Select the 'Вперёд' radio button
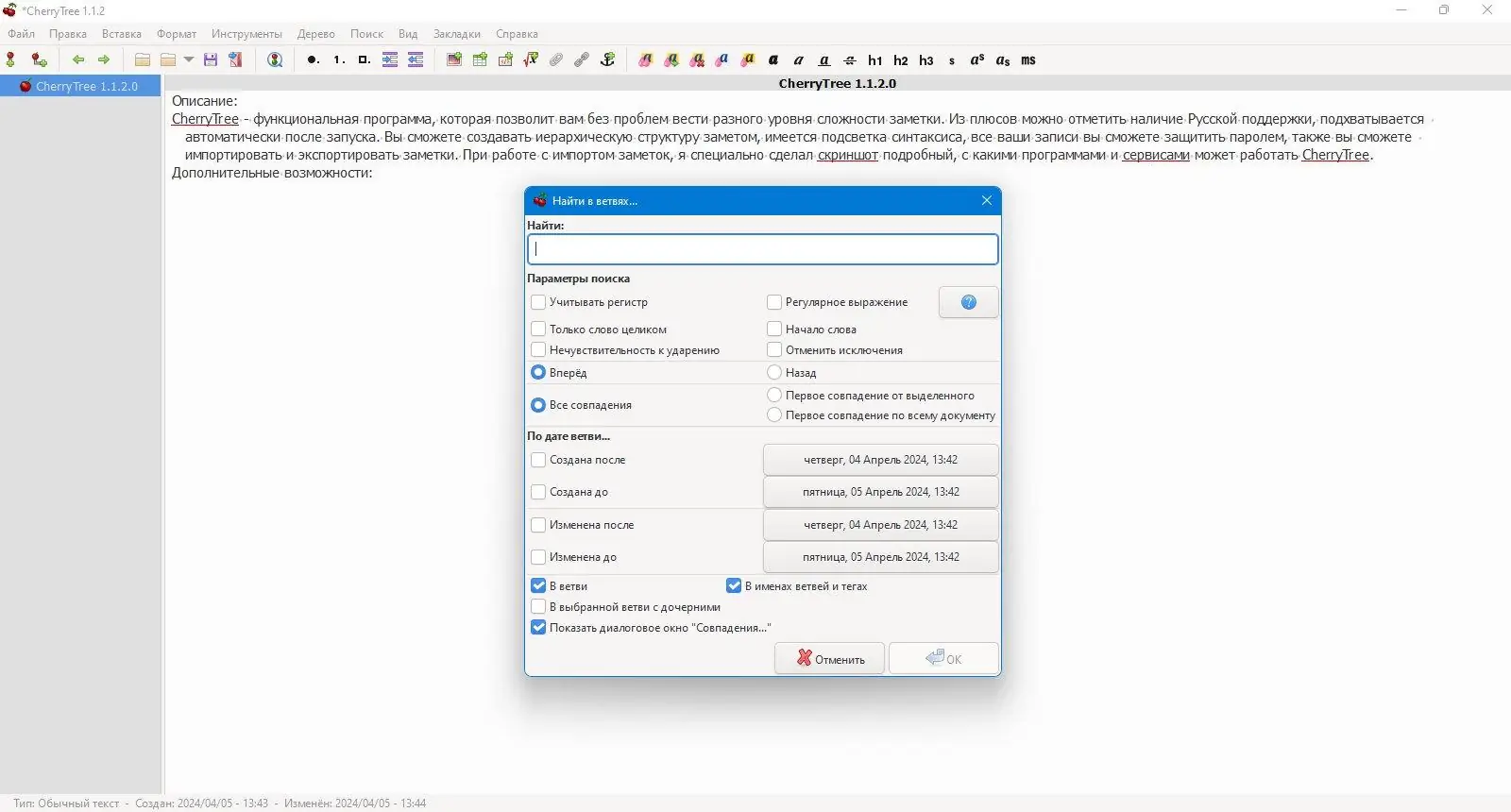Viewport: 1511px width, 812px height. click(538, 372)
